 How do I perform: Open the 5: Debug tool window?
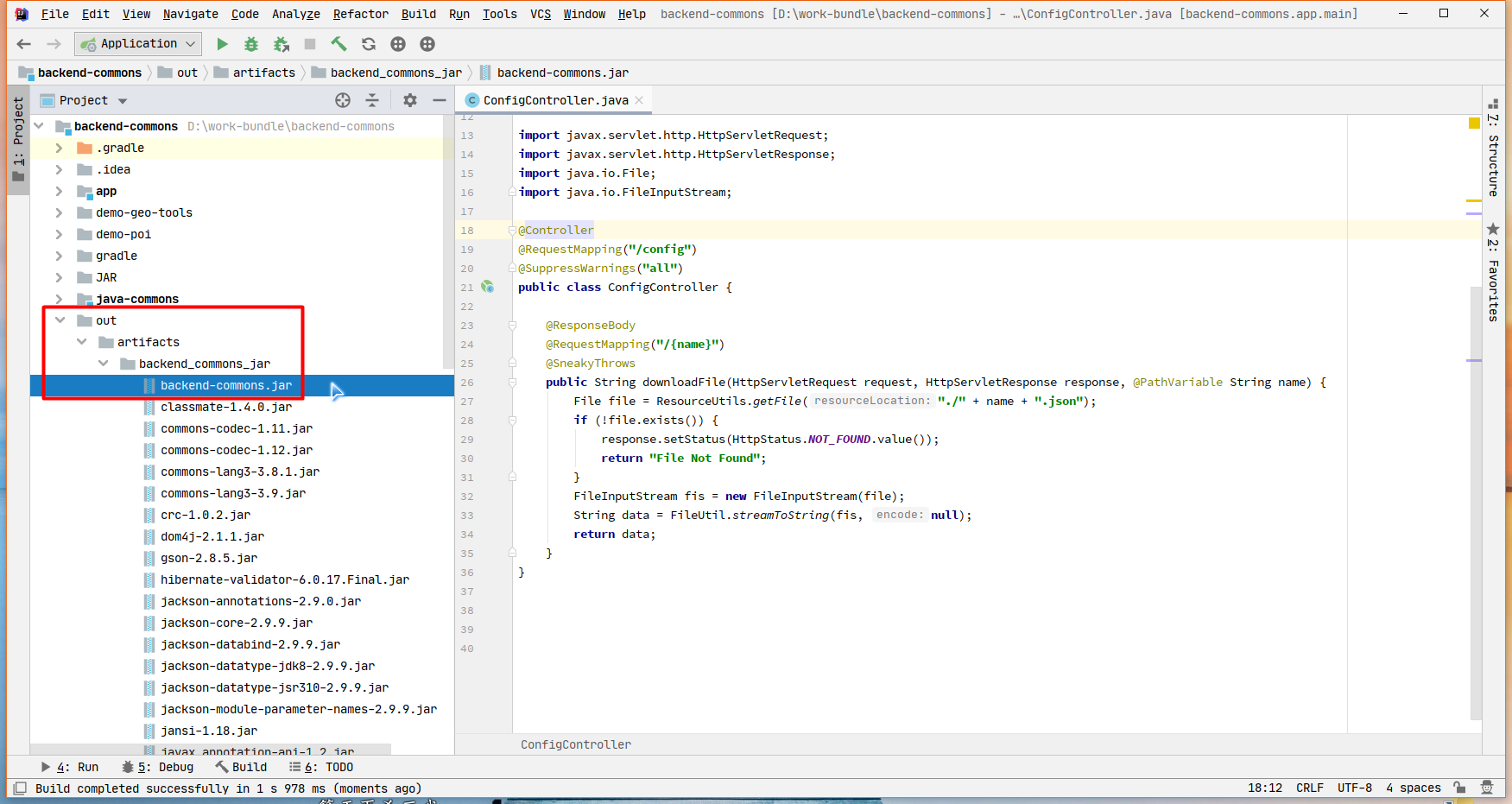pos(158,767)
